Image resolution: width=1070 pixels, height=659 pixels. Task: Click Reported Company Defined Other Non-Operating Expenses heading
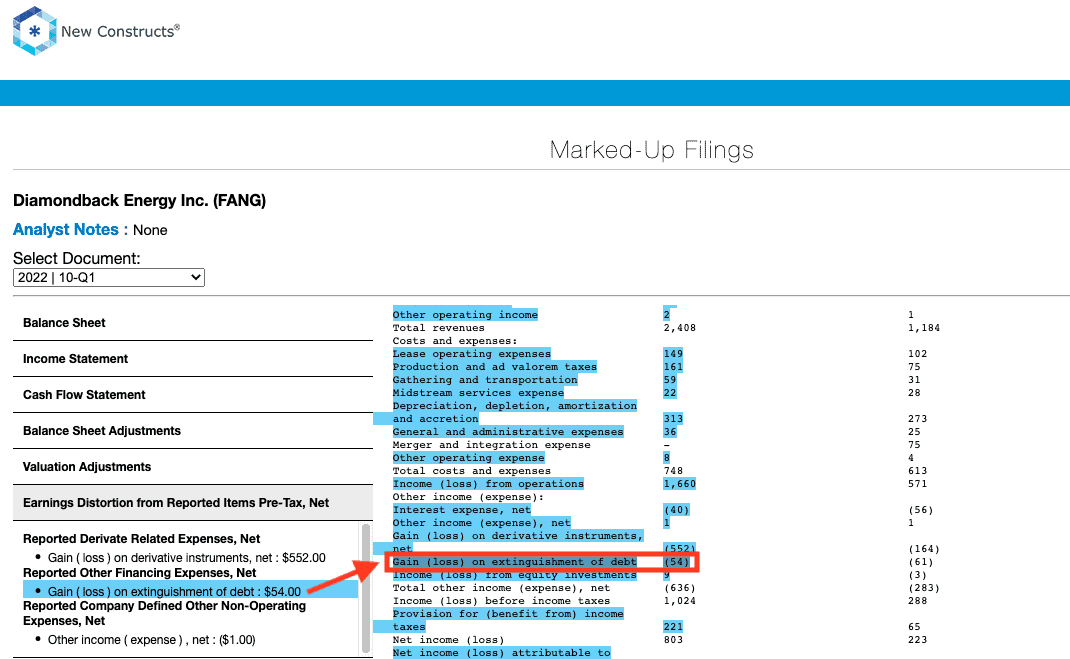164,613
